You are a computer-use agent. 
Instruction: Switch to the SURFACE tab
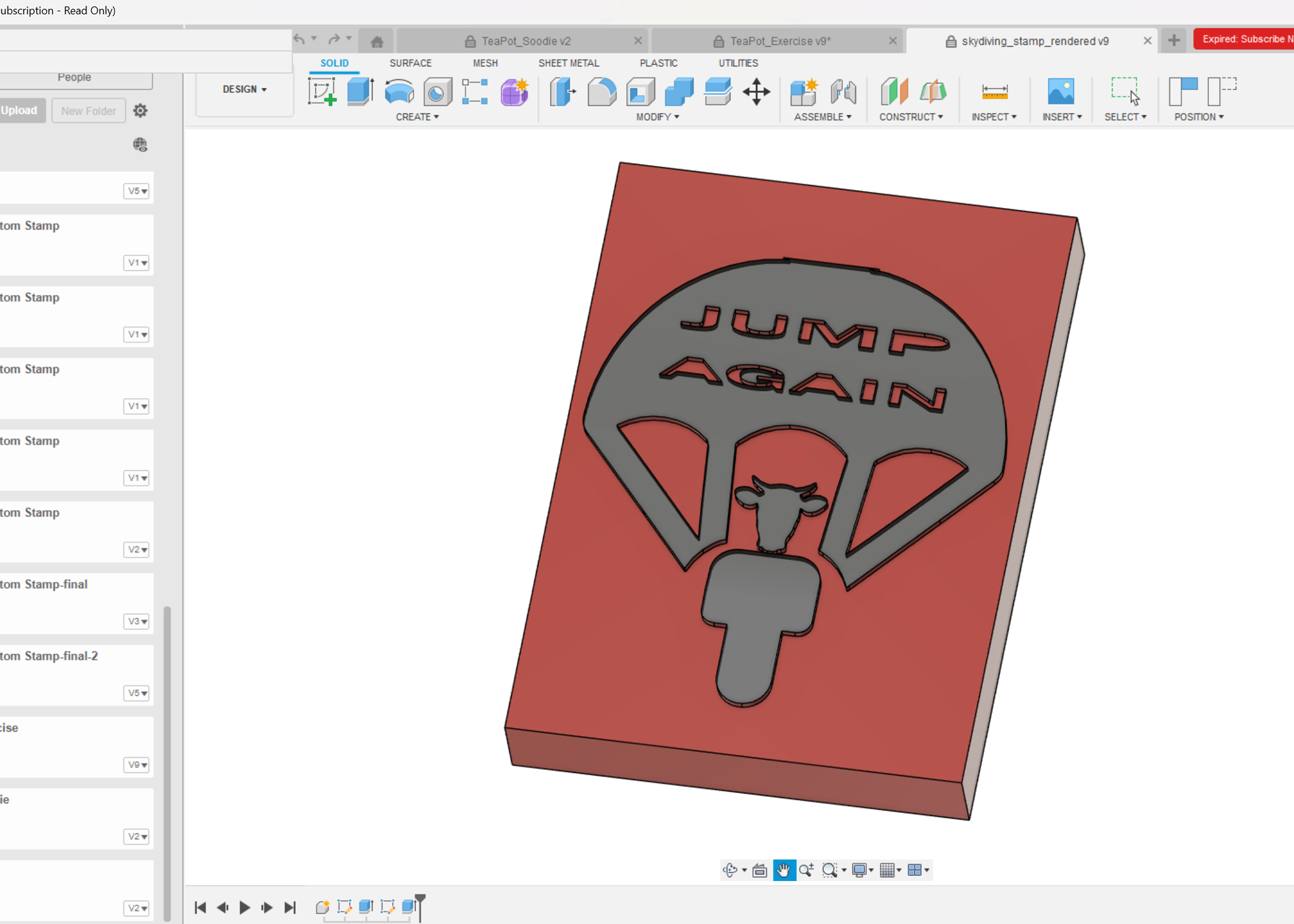tap(410, 63)
